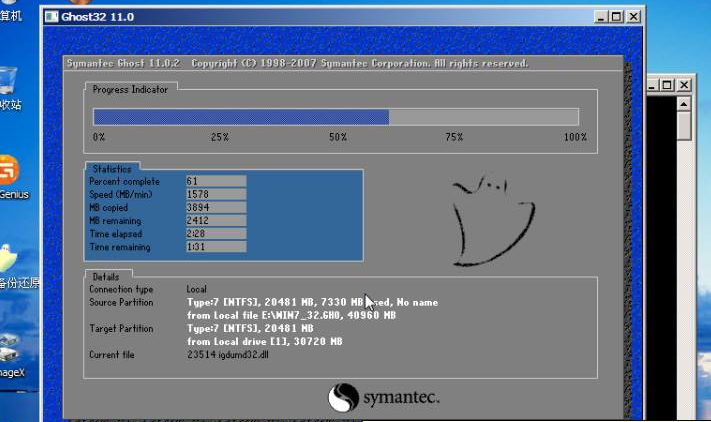Click the Source Partition NTFS details line
711x422 pixels.
[x=312, y=302]
